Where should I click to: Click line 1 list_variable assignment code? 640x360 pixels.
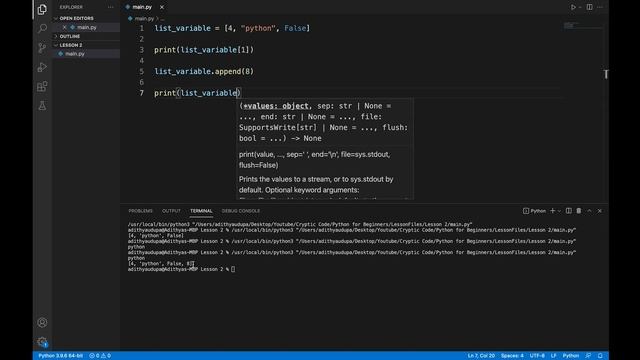tap(232, 28)
